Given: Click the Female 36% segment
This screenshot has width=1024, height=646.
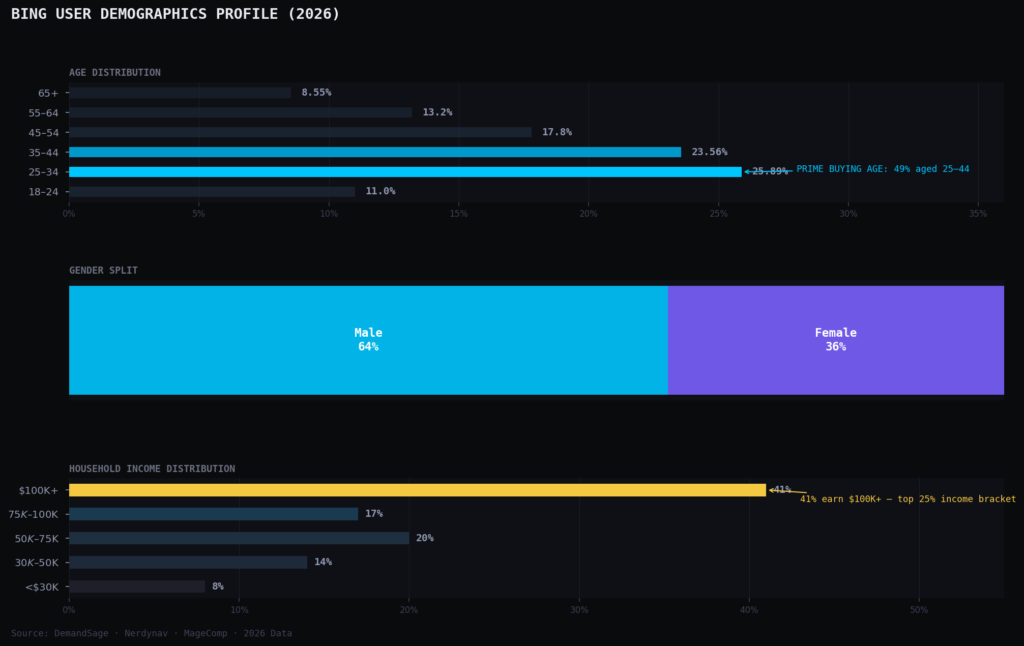Looking at the screenshot, I should click(x=836, y=340).
